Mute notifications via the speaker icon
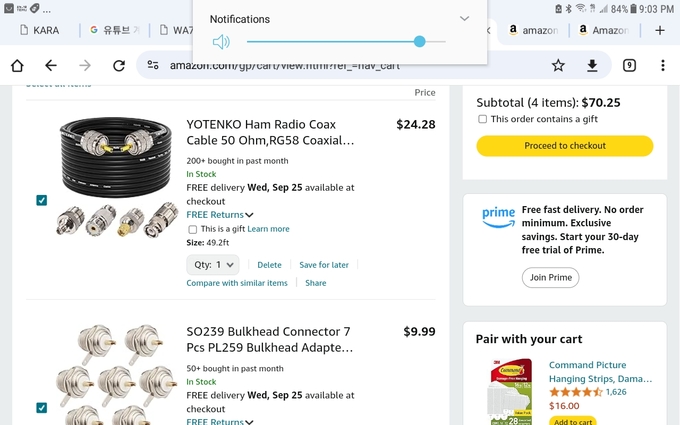 (x=221, y=42)
